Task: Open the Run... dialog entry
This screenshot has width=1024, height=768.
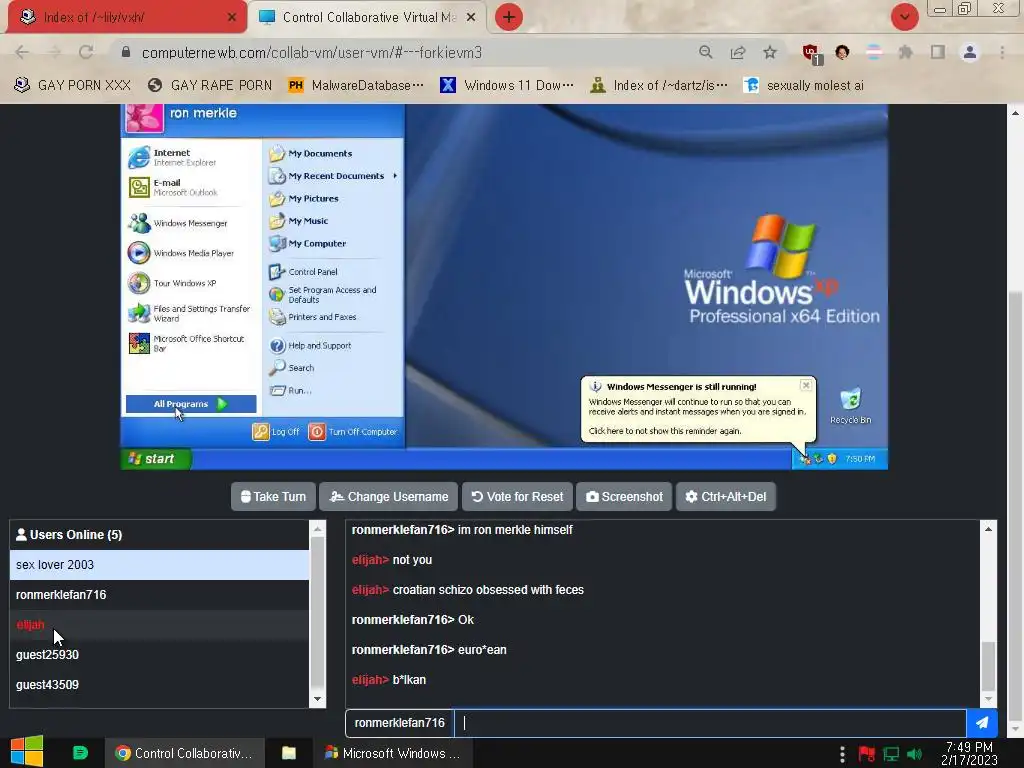Action: 290,391
